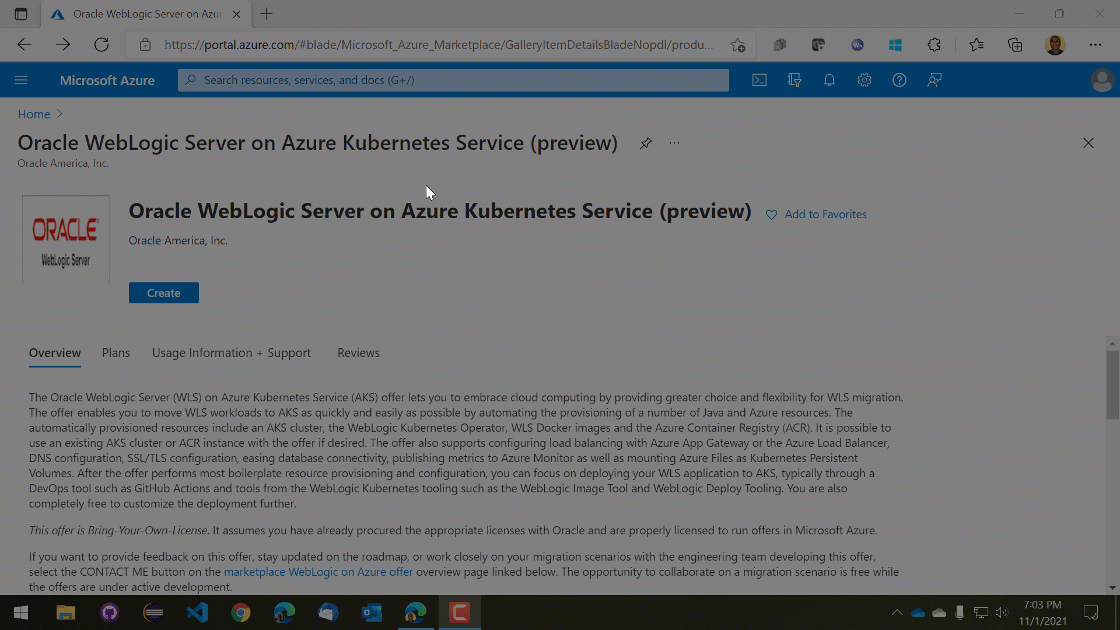This screenshot has height=630, width=1120.
Task: Open the Directories and subscriptions filter
Action: pos(794,79)
